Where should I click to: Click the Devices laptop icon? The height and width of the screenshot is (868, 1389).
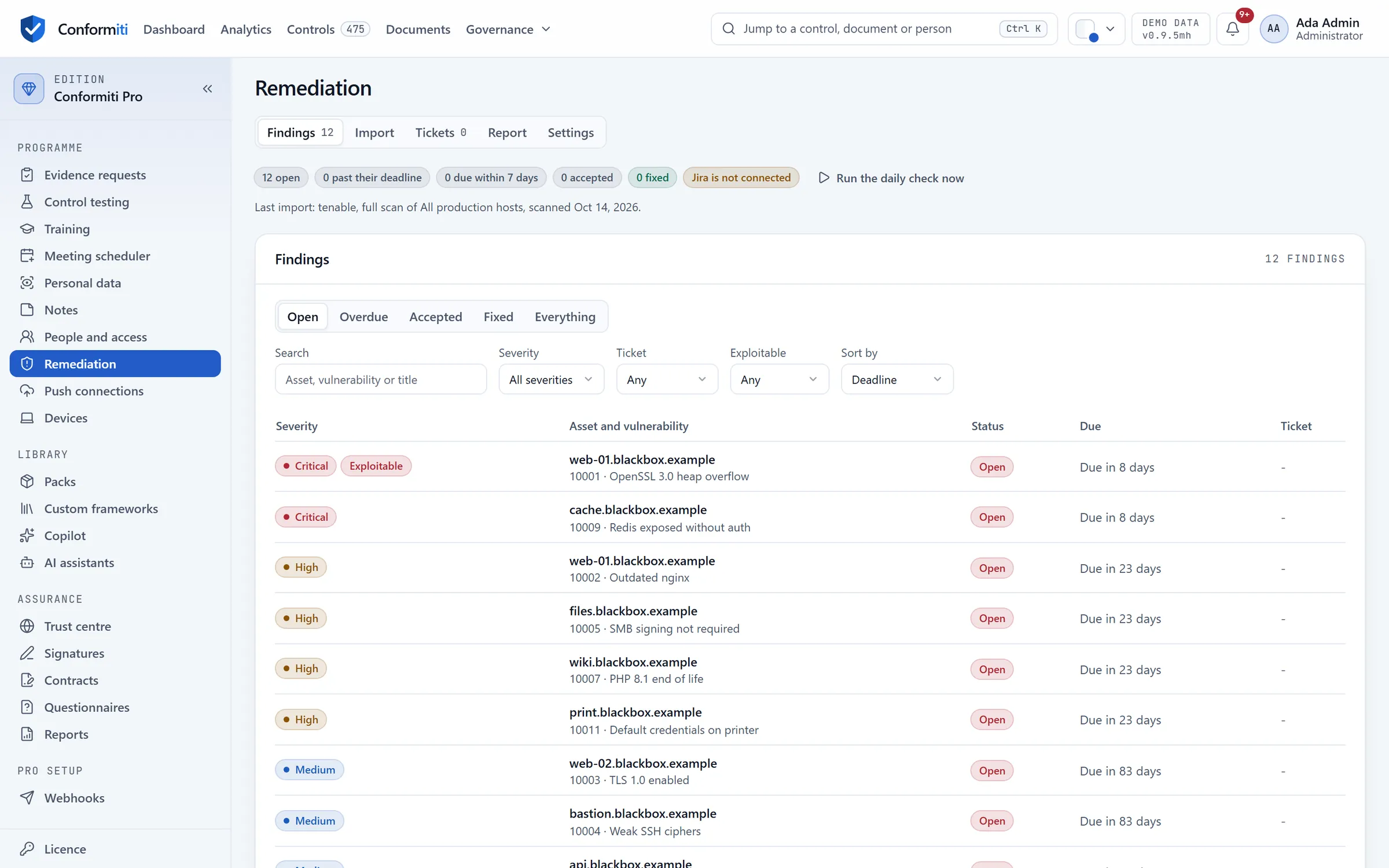click(x=27, y=418)
